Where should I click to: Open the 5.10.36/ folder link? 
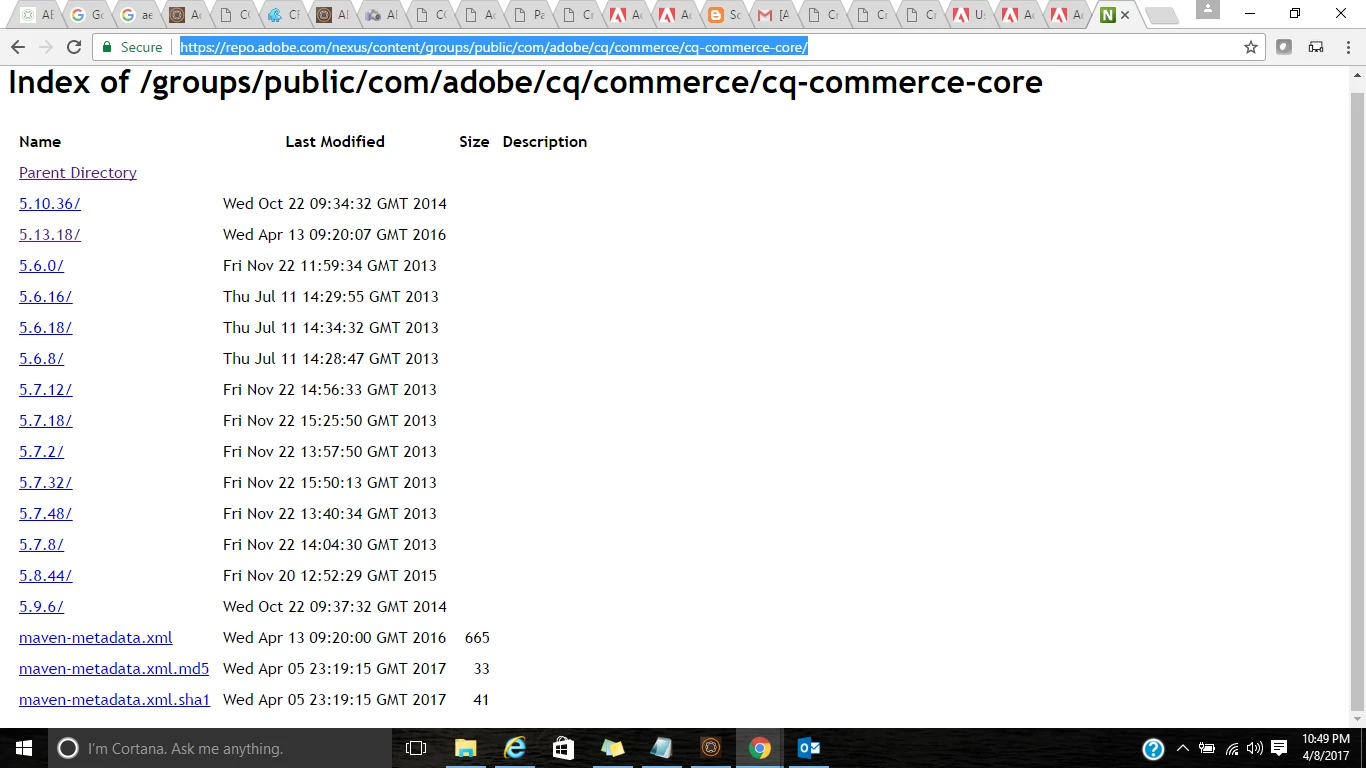50,204
